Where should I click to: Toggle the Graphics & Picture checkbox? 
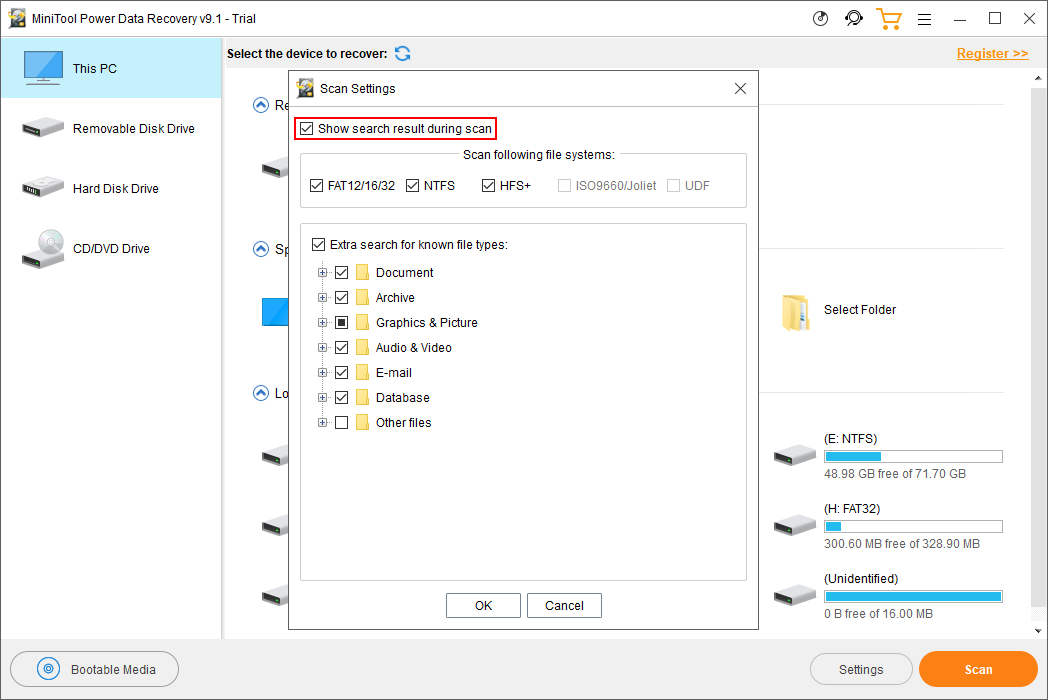[342, 322]
